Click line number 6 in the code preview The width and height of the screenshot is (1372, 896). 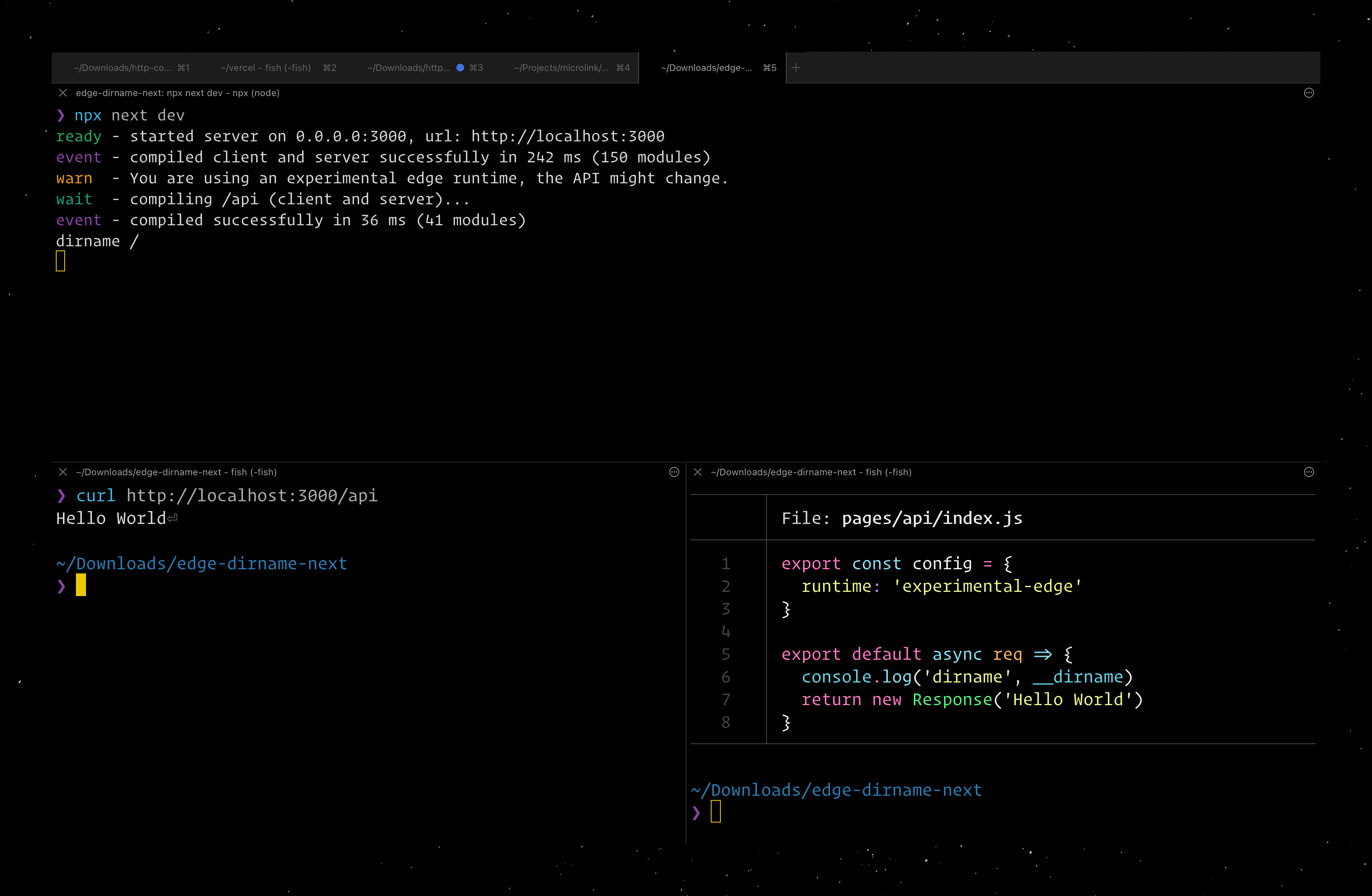click(725, 677)
